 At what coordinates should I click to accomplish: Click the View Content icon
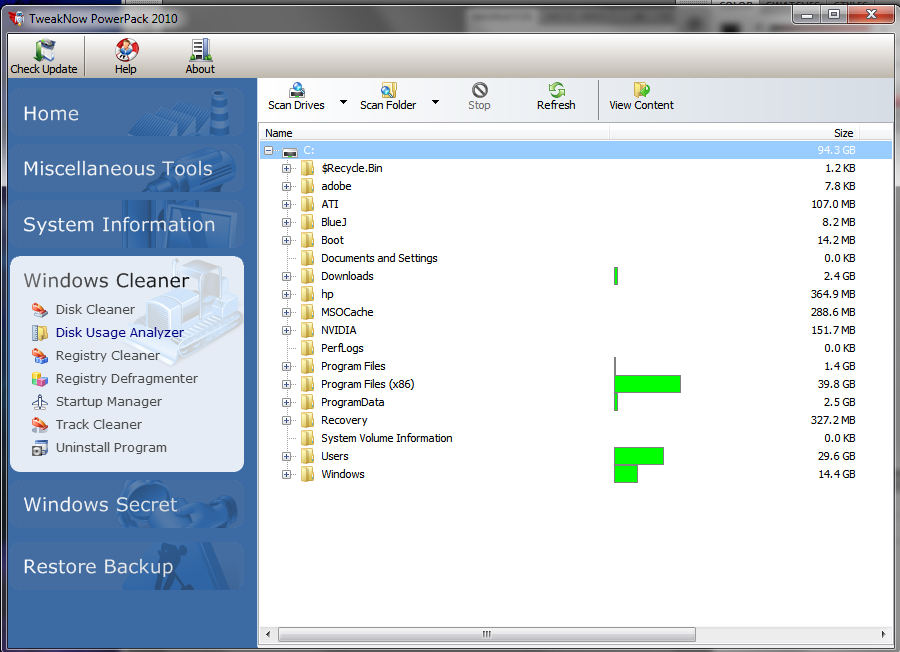coord(641,91)
